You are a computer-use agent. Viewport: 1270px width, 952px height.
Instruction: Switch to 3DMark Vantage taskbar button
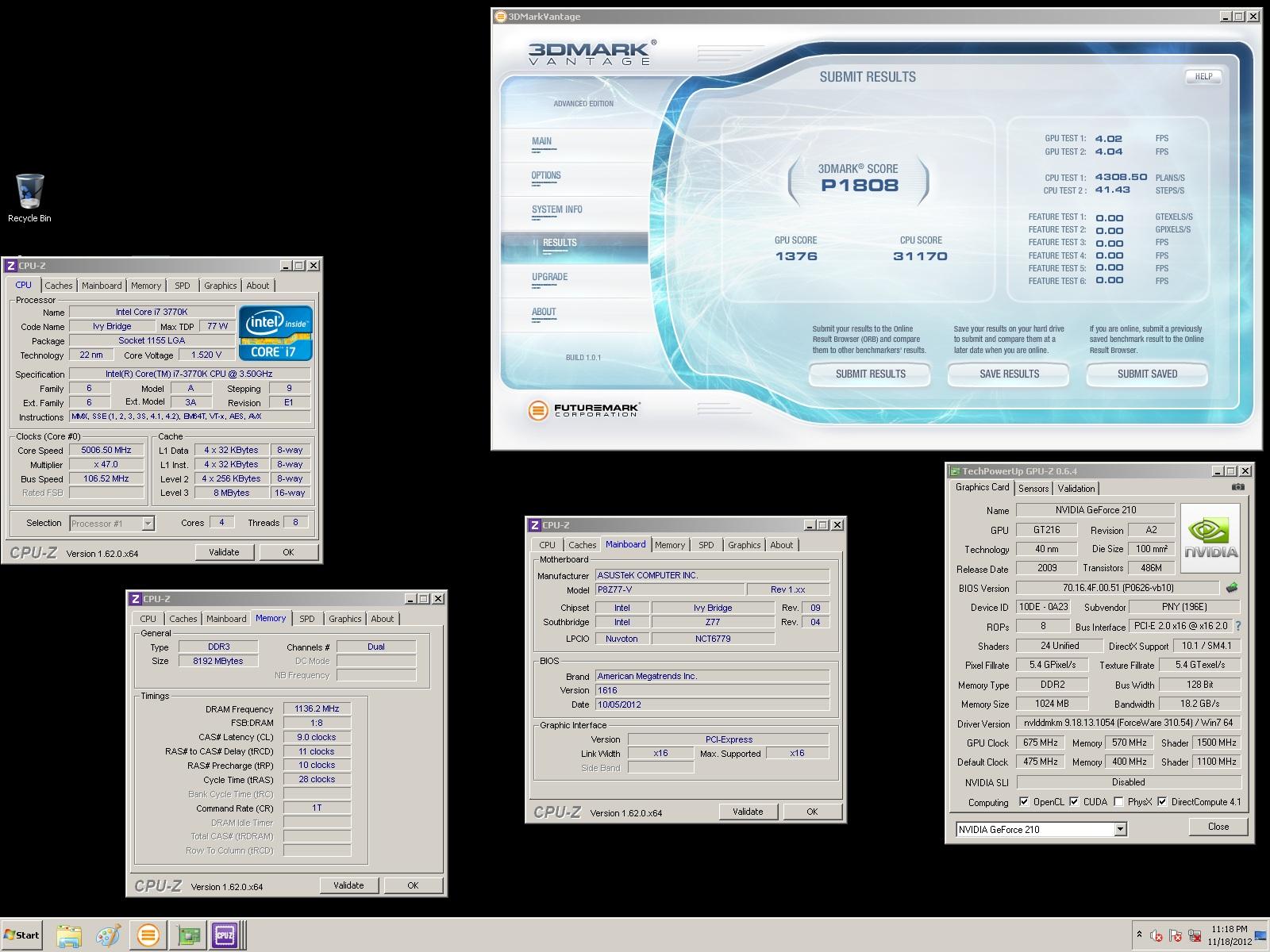148,935
